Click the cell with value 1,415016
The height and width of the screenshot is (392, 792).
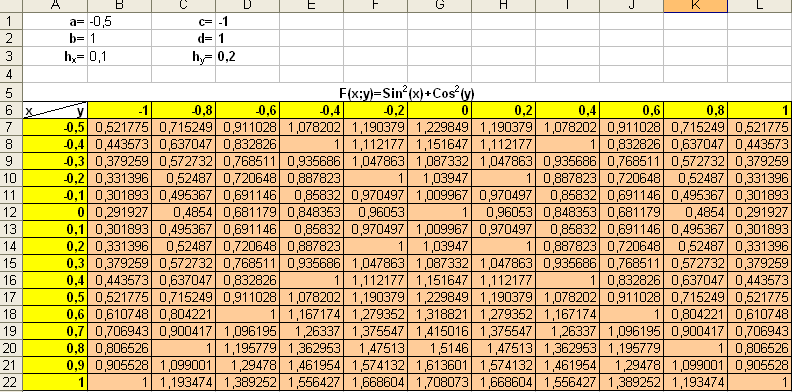point(439,332)
